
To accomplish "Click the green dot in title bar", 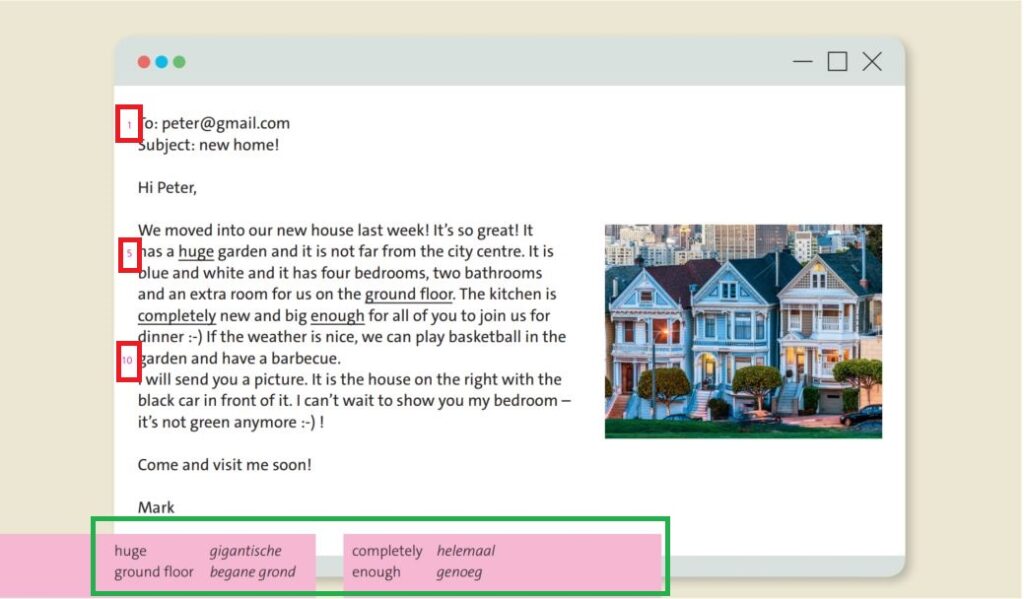I will point(179,62).
